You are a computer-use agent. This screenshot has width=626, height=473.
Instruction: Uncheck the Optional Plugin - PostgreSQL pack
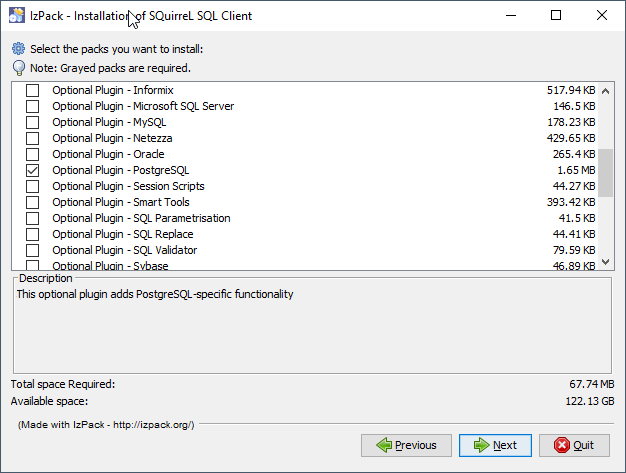click(x=33, y=170)
